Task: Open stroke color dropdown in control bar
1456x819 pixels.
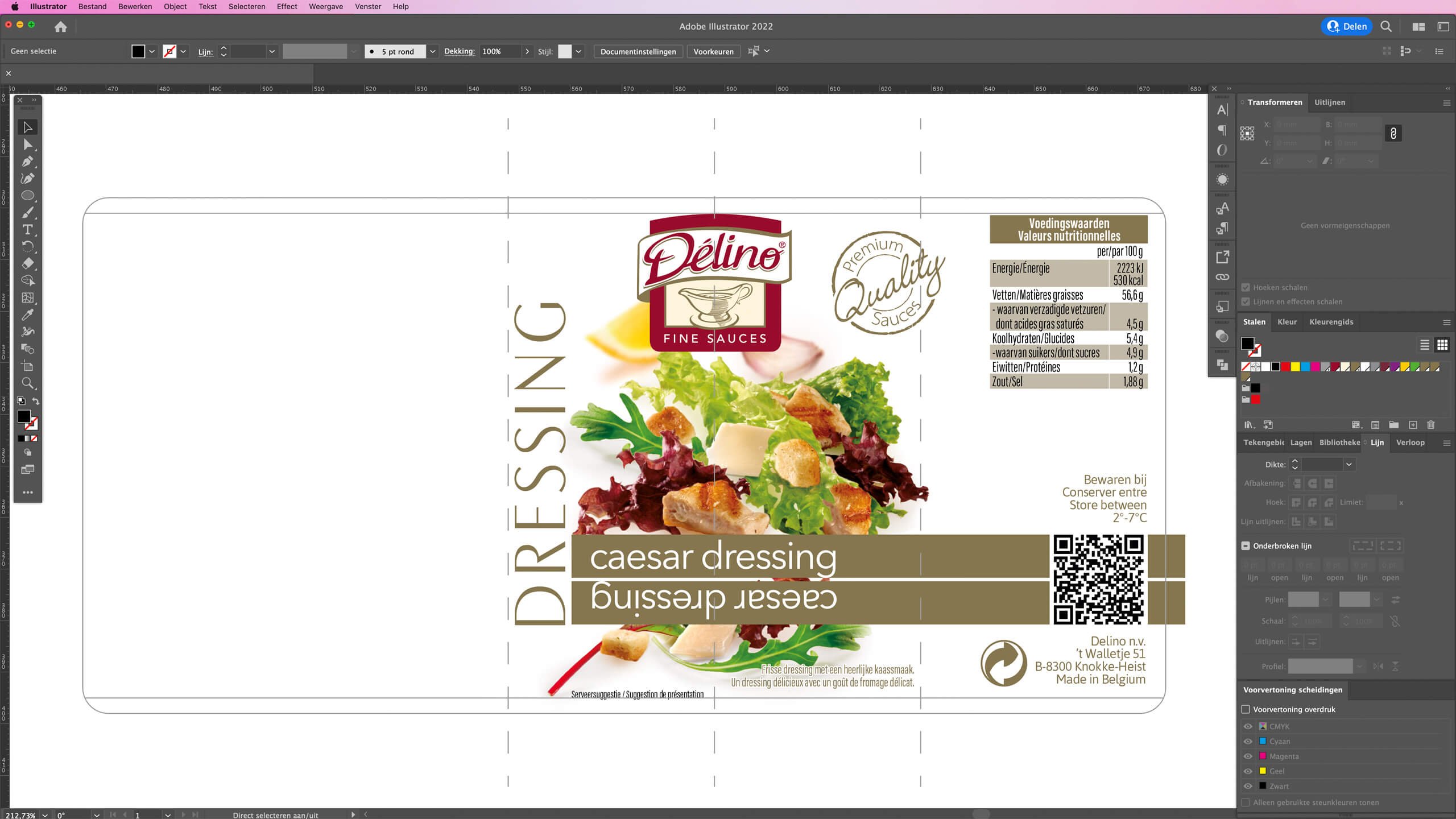Action: (x=183, y=52)
